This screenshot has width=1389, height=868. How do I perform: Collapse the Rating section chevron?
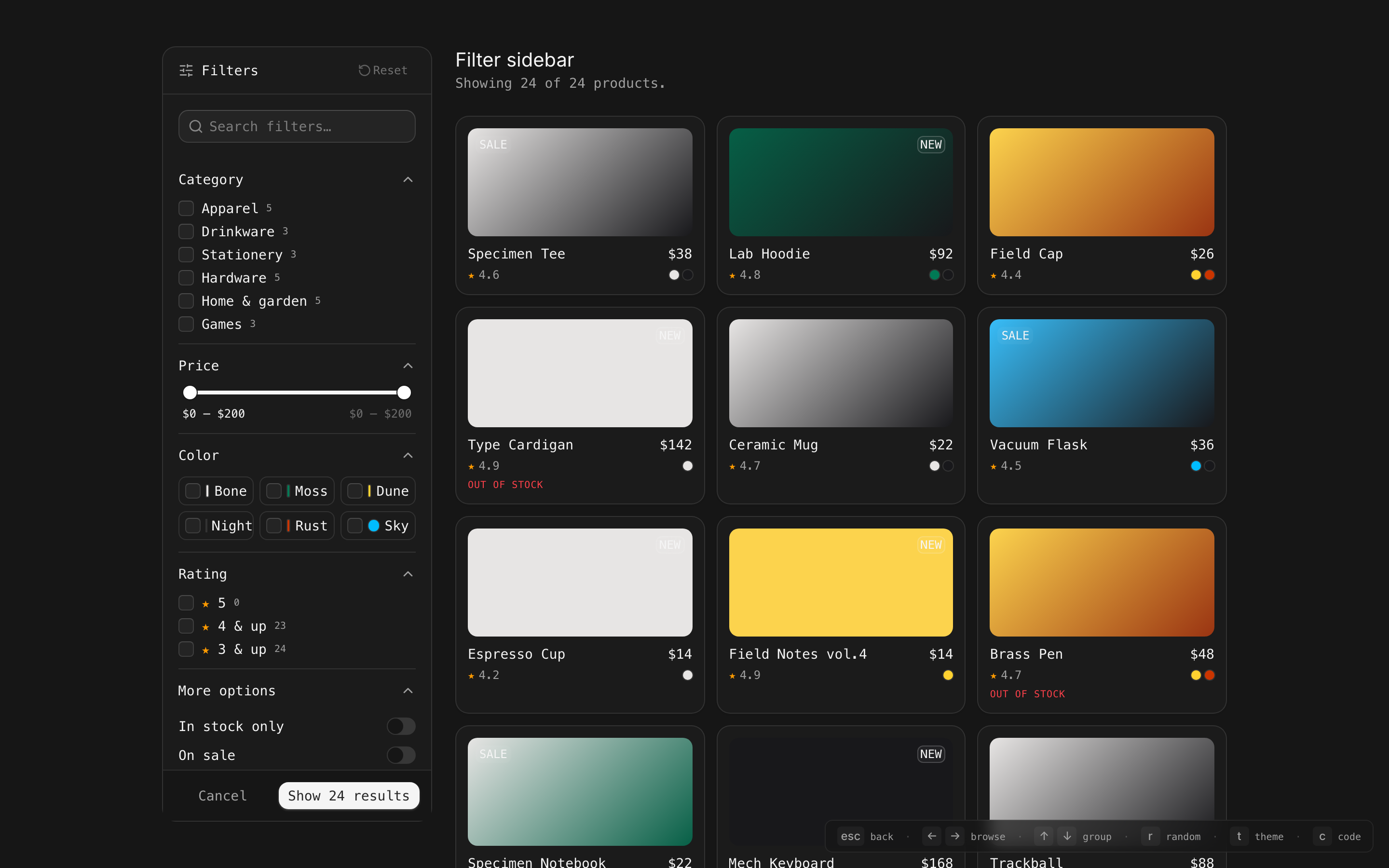[408, 574]
